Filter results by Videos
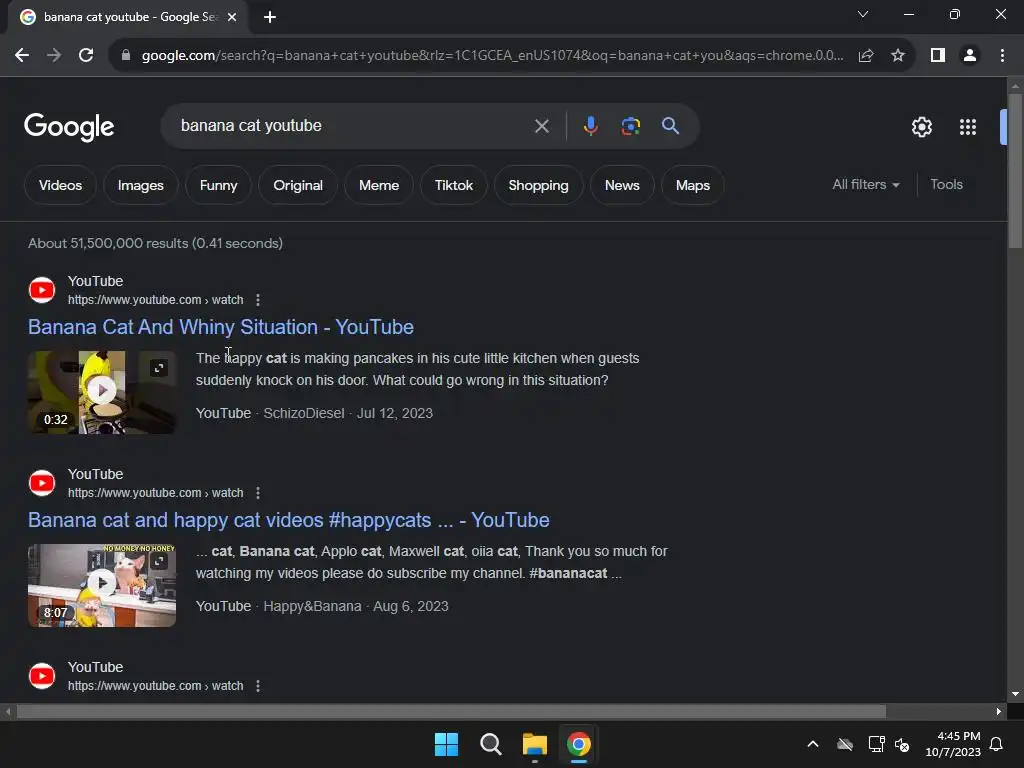 [60, 185]
